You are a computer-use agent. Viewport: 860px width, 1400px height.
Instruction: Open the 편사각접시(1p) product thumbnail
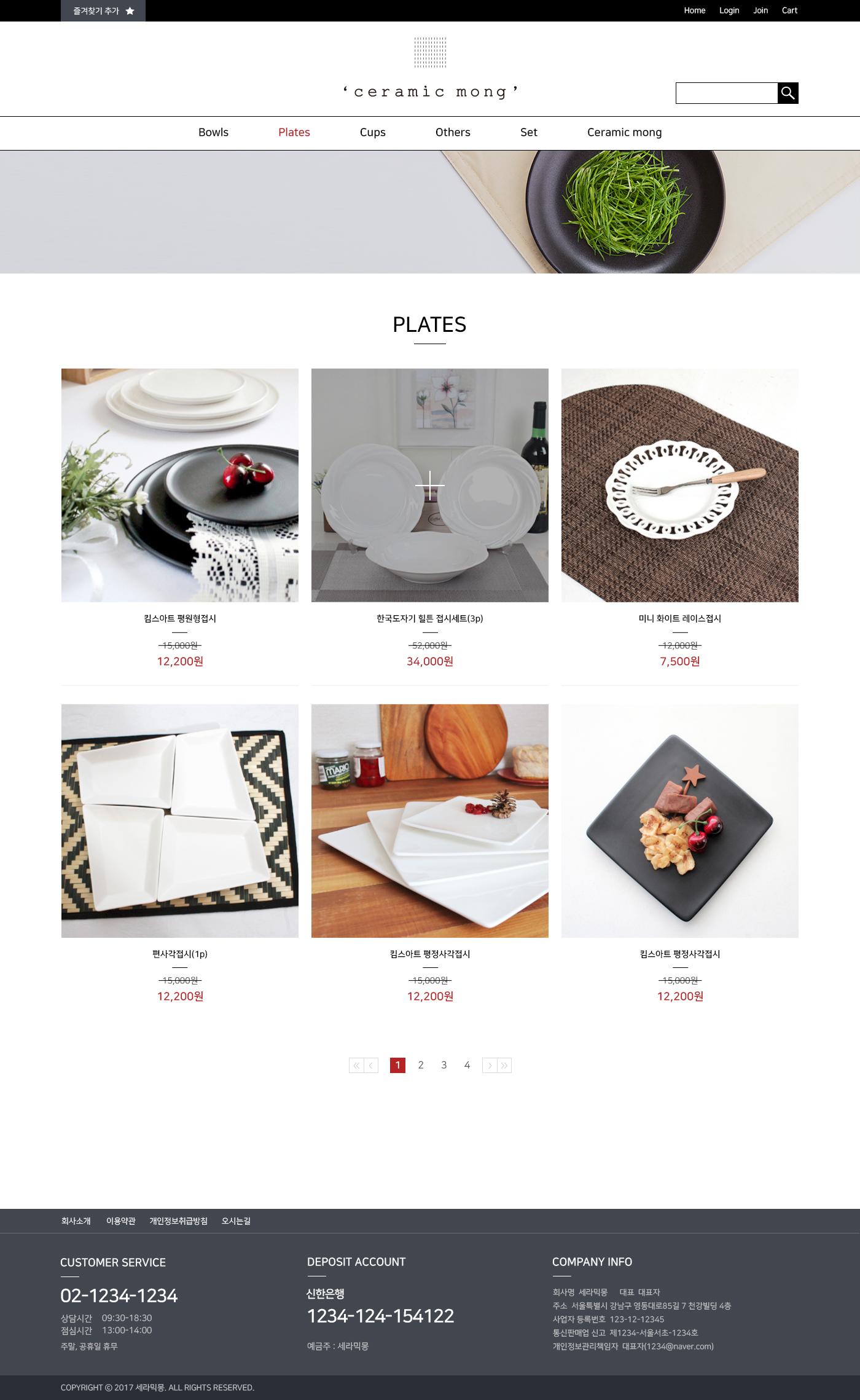[180, 820]
